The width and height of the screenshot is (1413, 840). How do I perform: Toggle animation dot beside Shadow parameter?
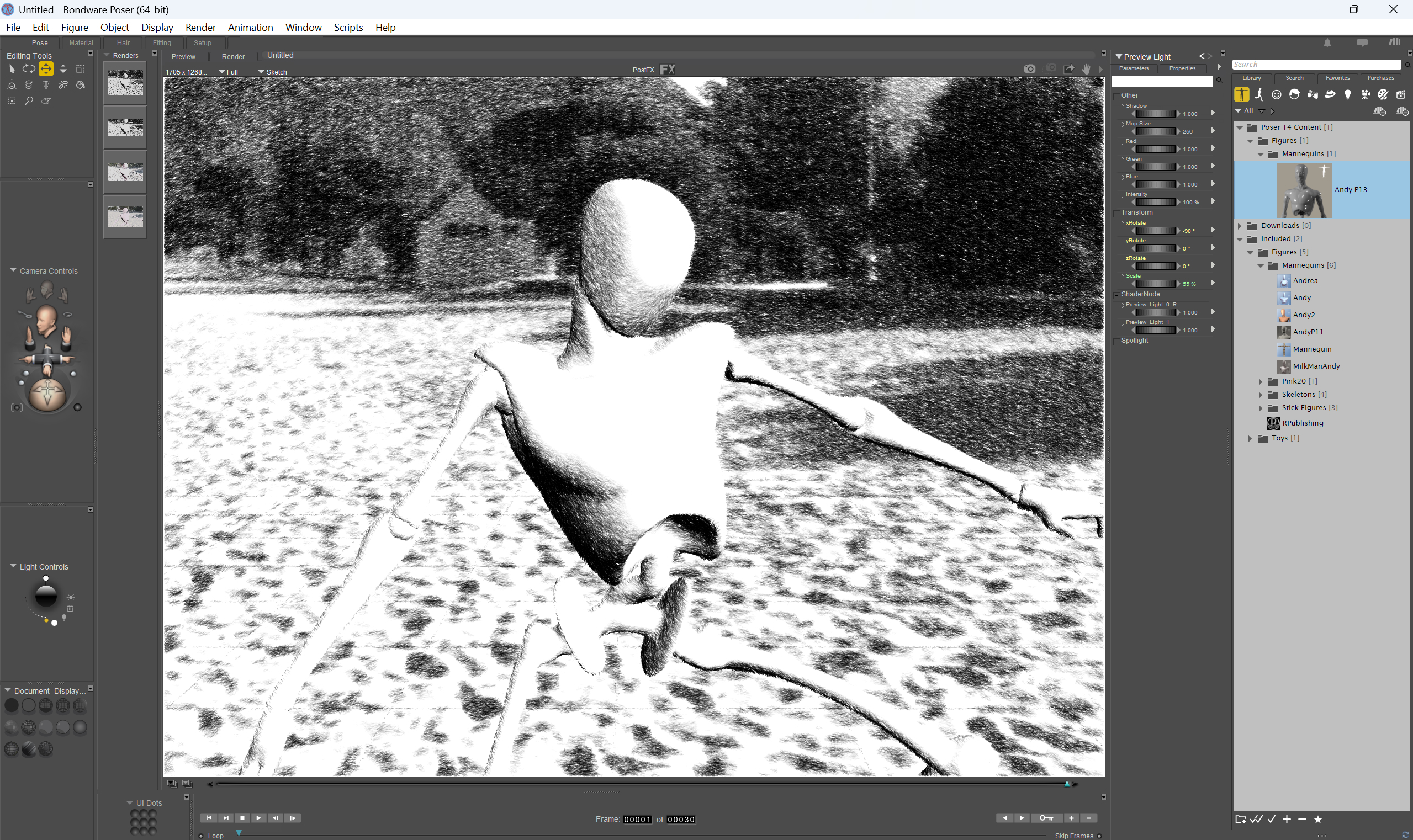pyautogui.click(x=1121, y=107)
